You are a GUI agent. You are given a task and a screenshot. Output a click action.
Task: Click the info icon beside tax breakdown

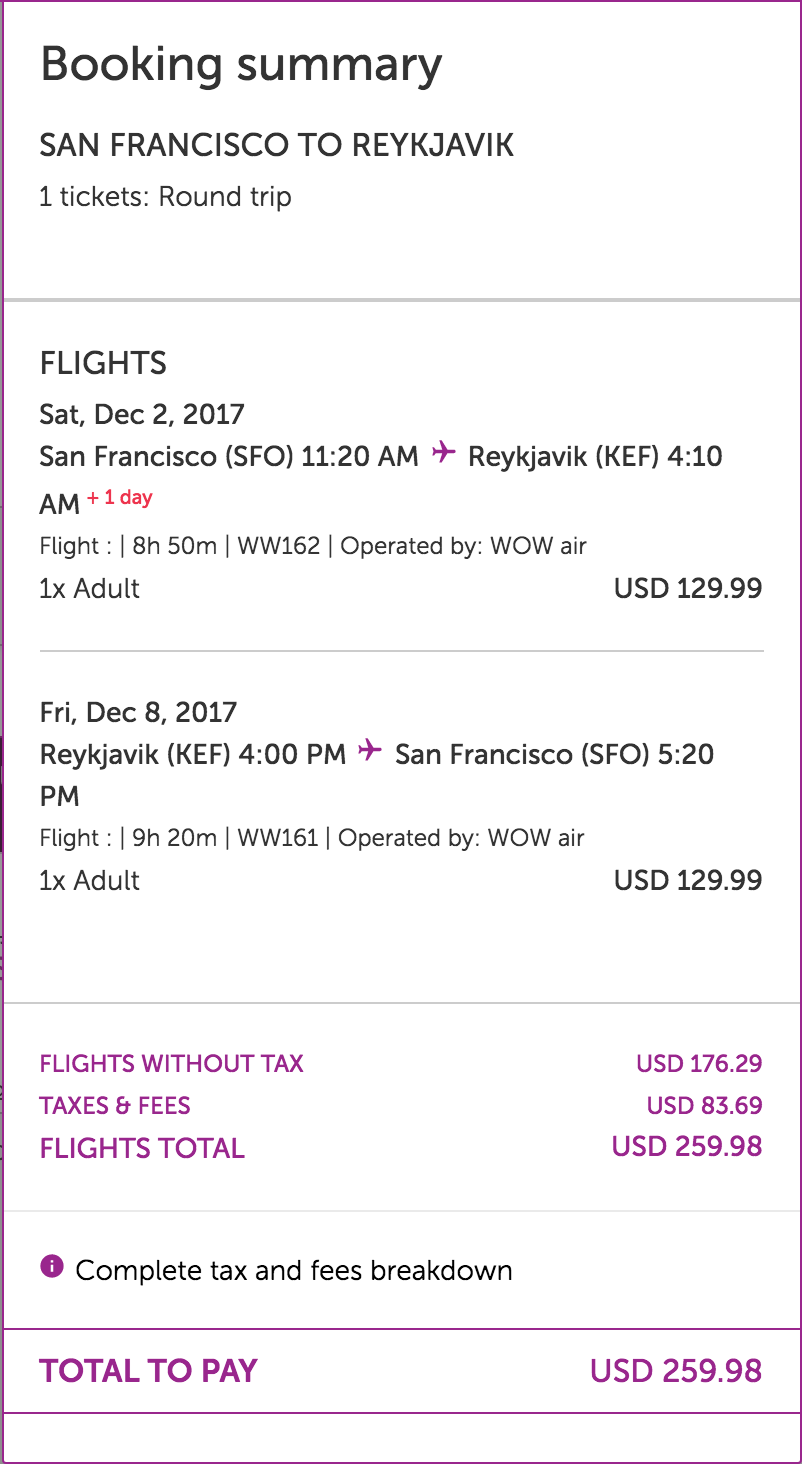coord(51,1268)
